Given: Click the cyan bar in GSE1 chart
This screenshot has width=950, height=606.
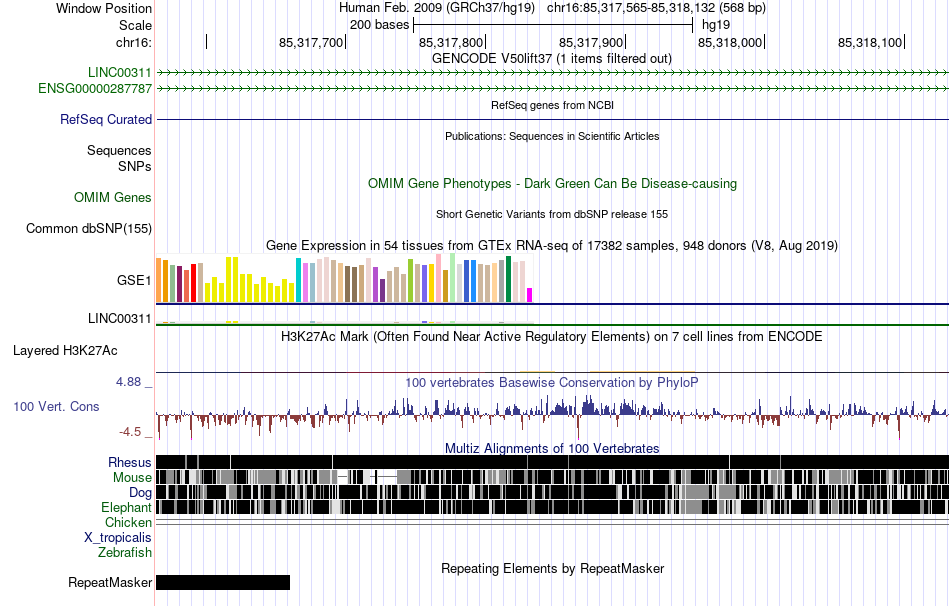Looking at the screenshot, I should [298, 280].
